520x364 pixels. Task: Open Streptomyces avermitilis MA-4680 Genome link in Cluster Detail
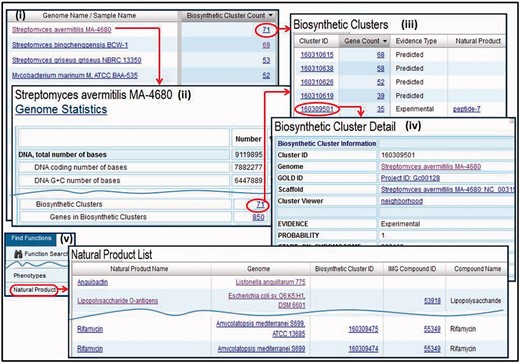[431, 166]
